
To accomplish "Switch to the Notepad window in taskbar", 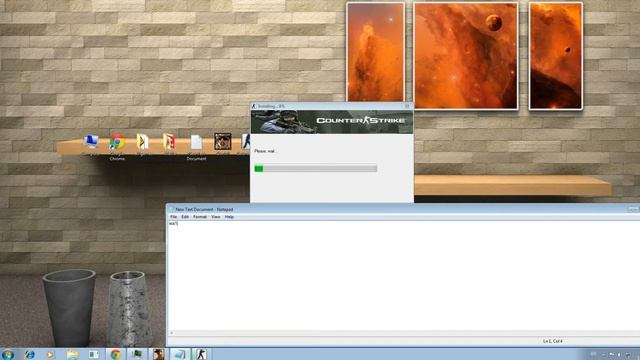I will tap(179, 354).
